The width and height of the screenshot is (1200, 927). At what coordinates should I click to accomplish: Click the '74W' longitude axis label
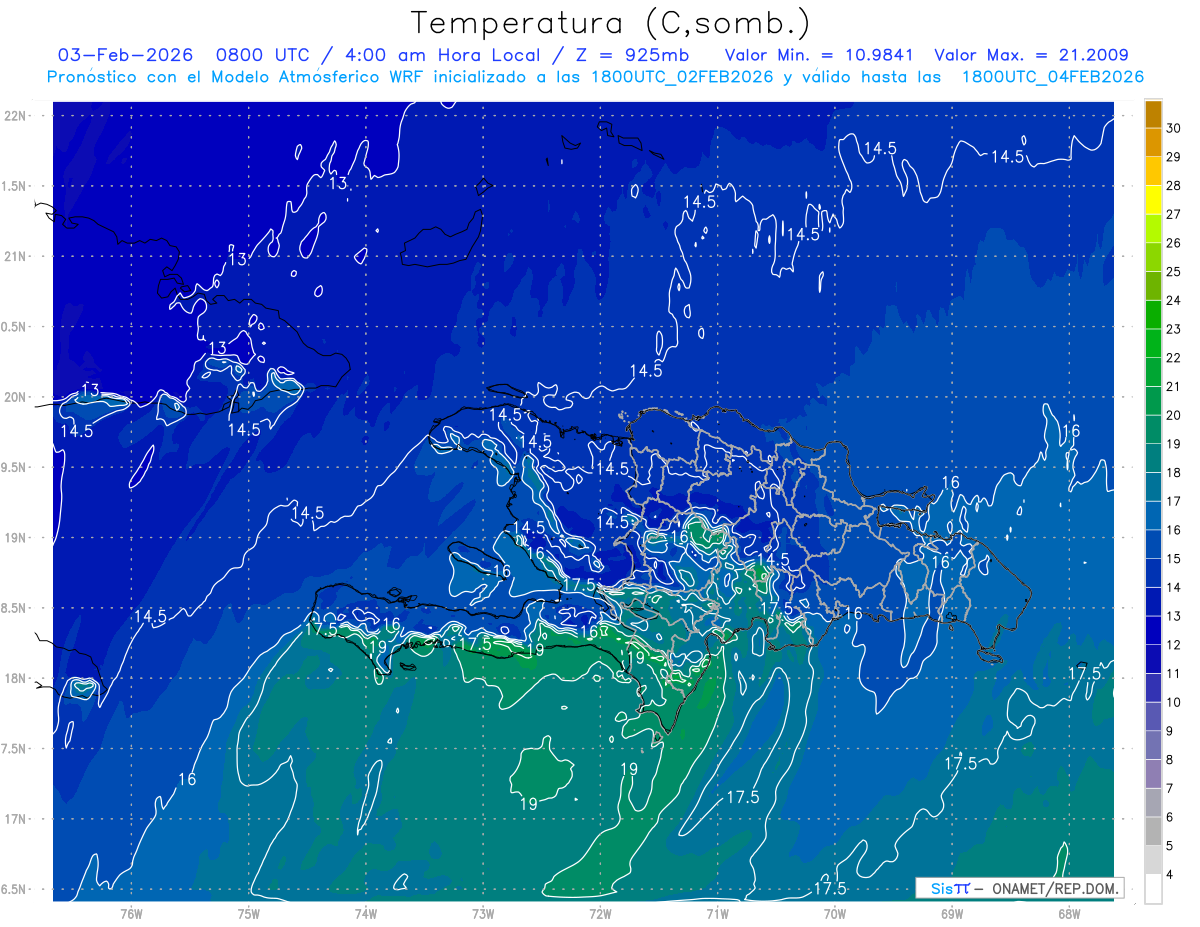(x=366, y=913)
